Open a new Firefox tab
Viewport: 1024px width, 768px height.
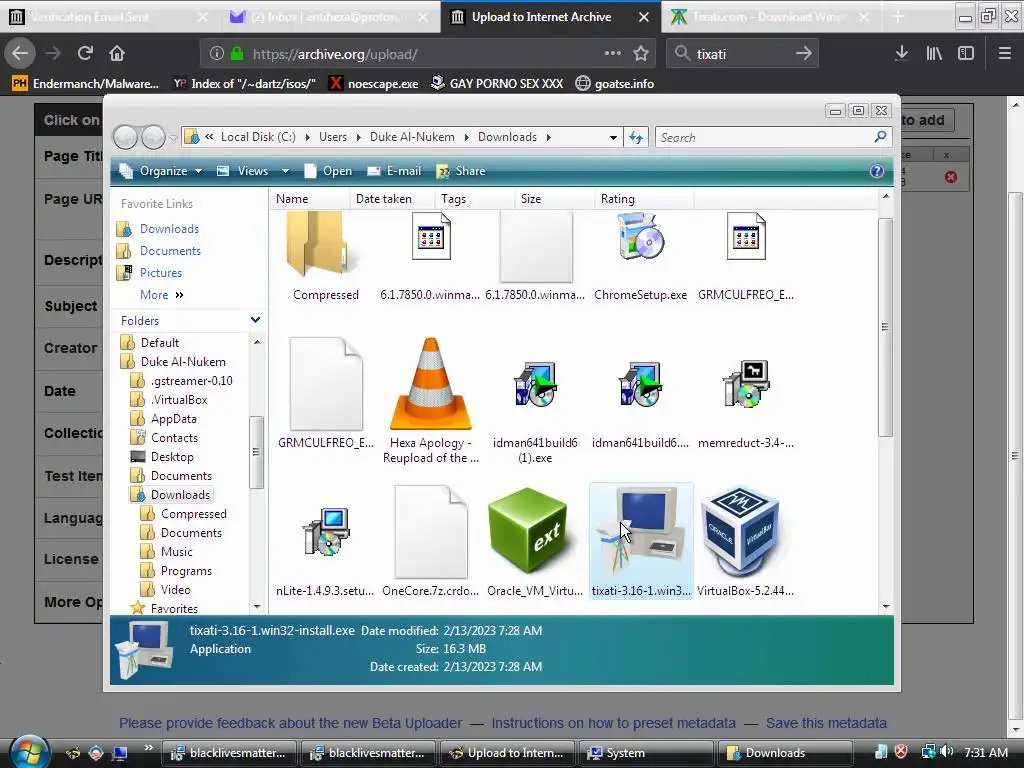(899, 17)
